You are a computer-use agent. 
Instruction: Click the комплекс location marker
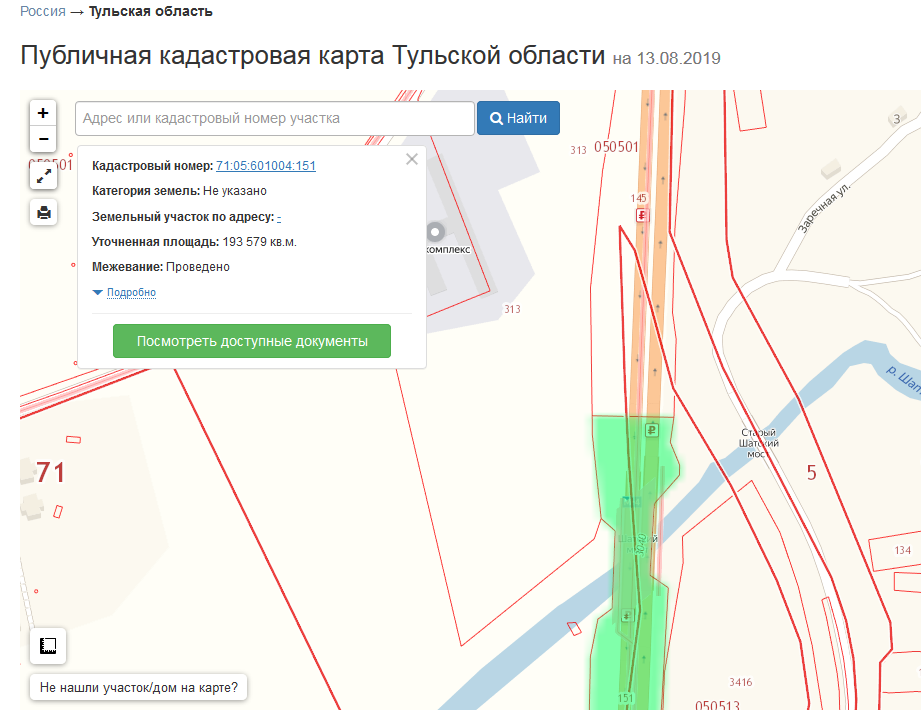[434, 230]
